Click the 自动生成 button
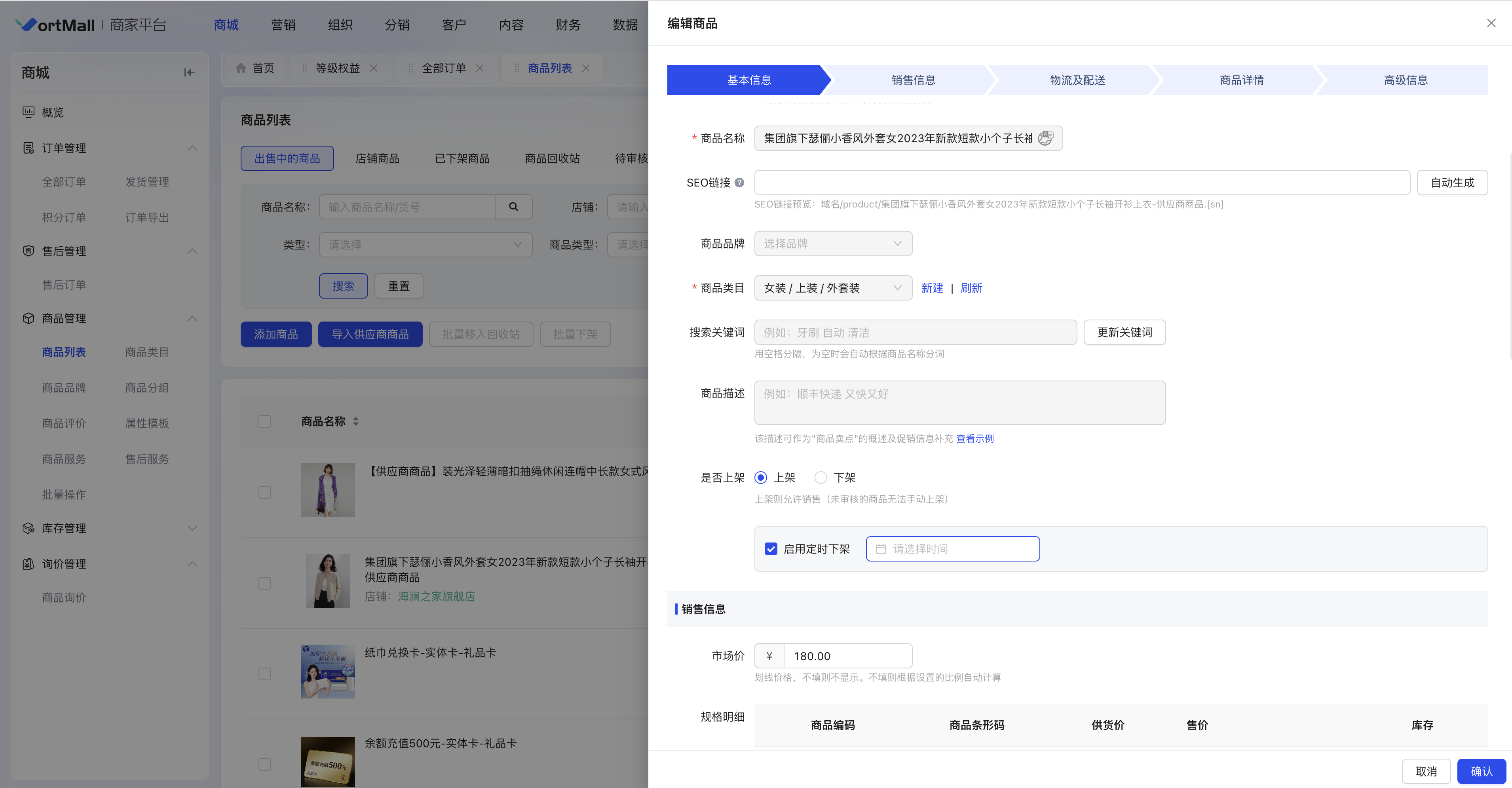 1451,183
